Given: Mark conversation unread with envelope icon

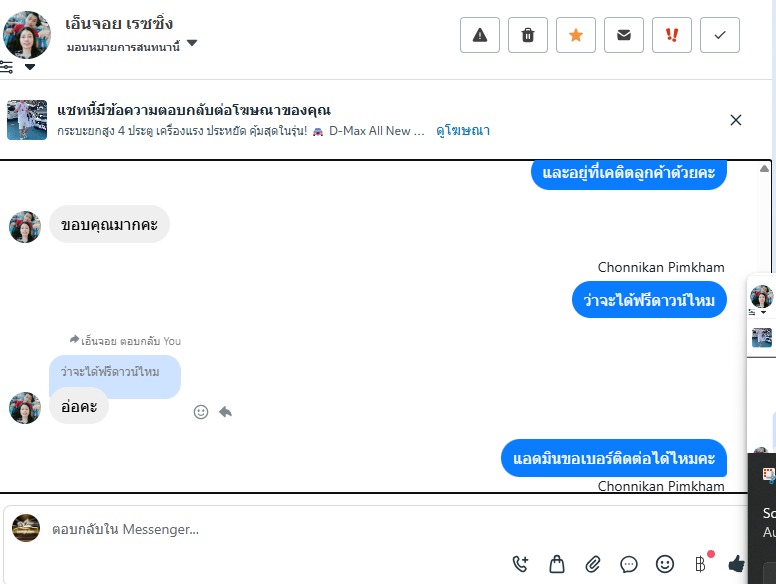Looking at the screenshot, I should point(624,35).
